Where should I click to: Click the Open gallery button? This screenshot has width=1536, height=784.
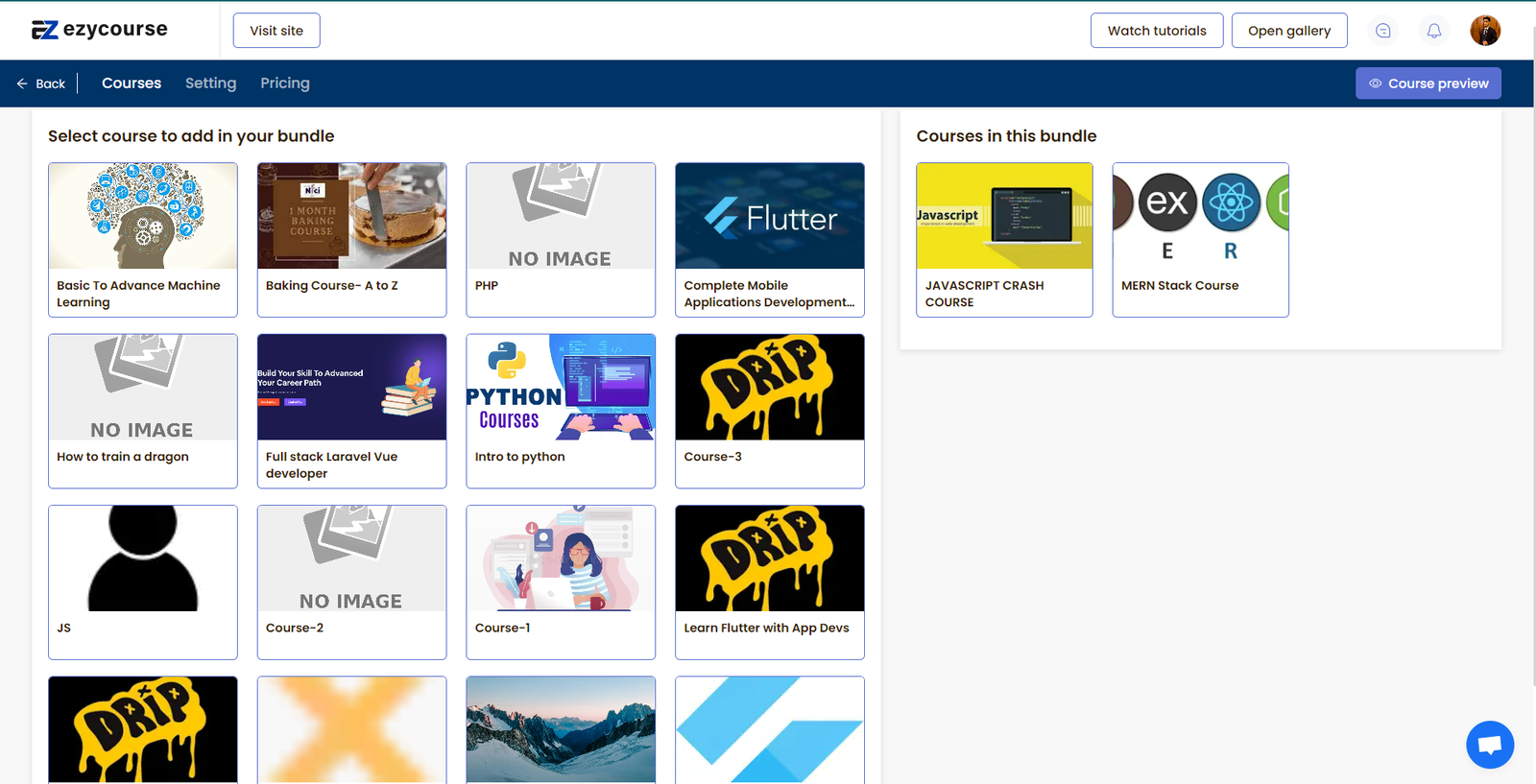coord(1288,31)
